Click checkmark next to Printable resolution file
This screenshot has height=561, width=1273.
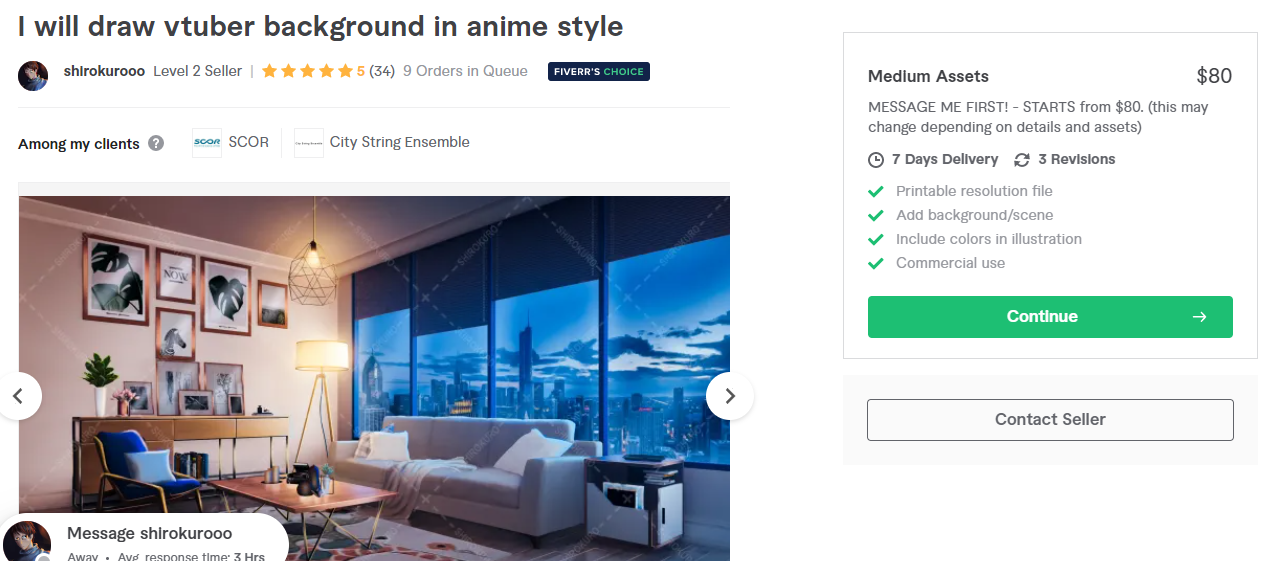click(876, 191)
